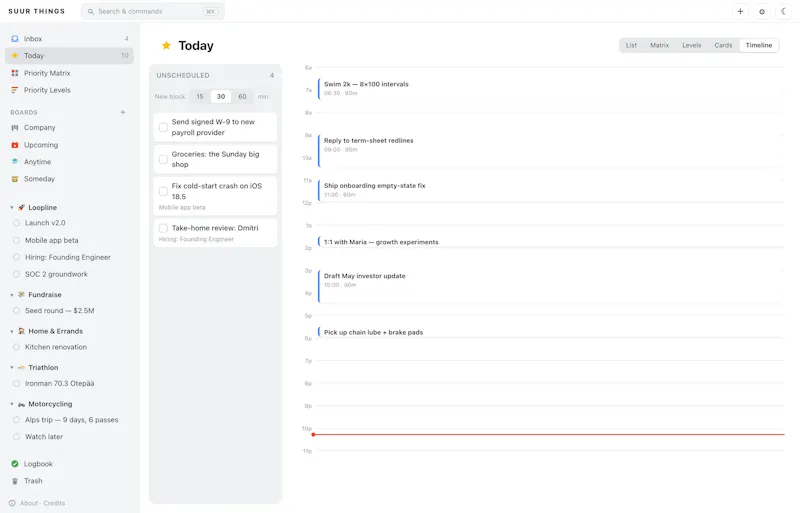Click circle next to Launch v2.0
Viewport: 800px width, 513px height.
[16, 223]
